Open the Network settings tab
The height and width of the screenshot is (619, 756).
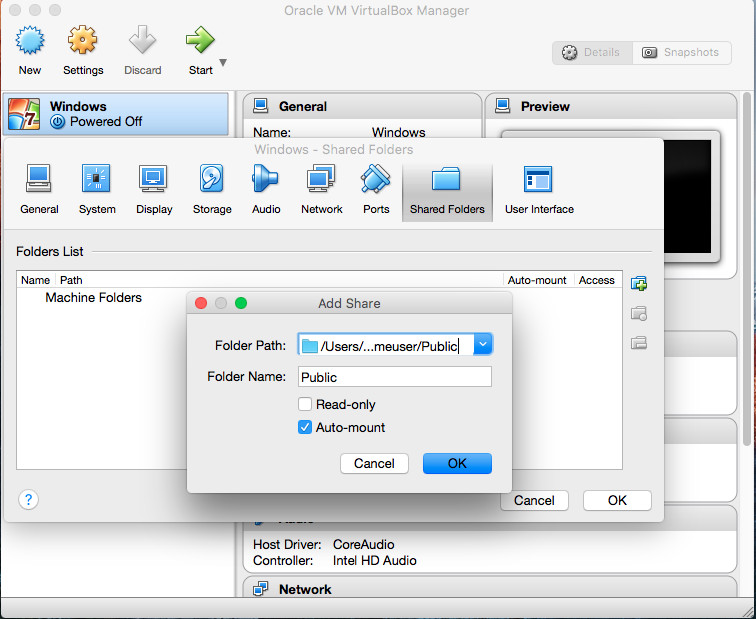pyautogui.click(x=322, y=190)
